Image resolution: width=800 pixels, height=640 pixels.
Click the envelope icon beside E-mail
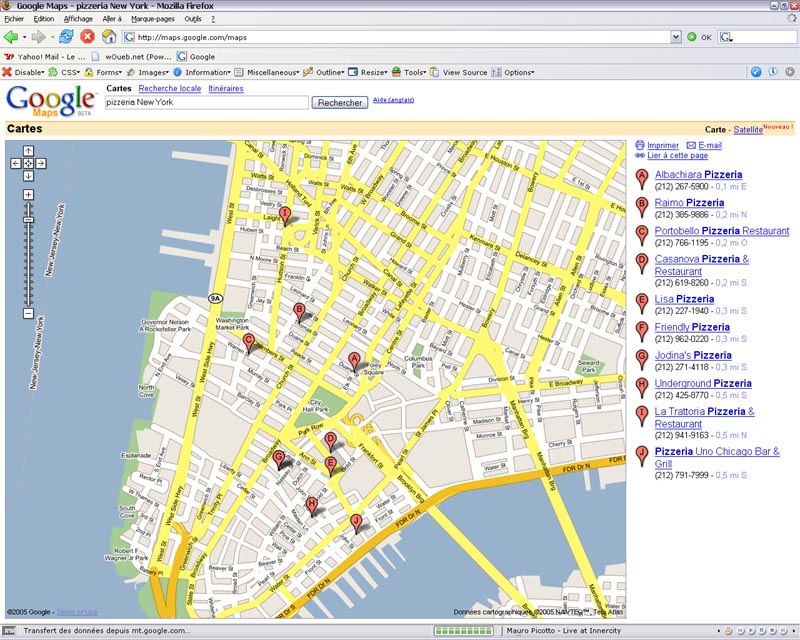(x=691, y=145)
